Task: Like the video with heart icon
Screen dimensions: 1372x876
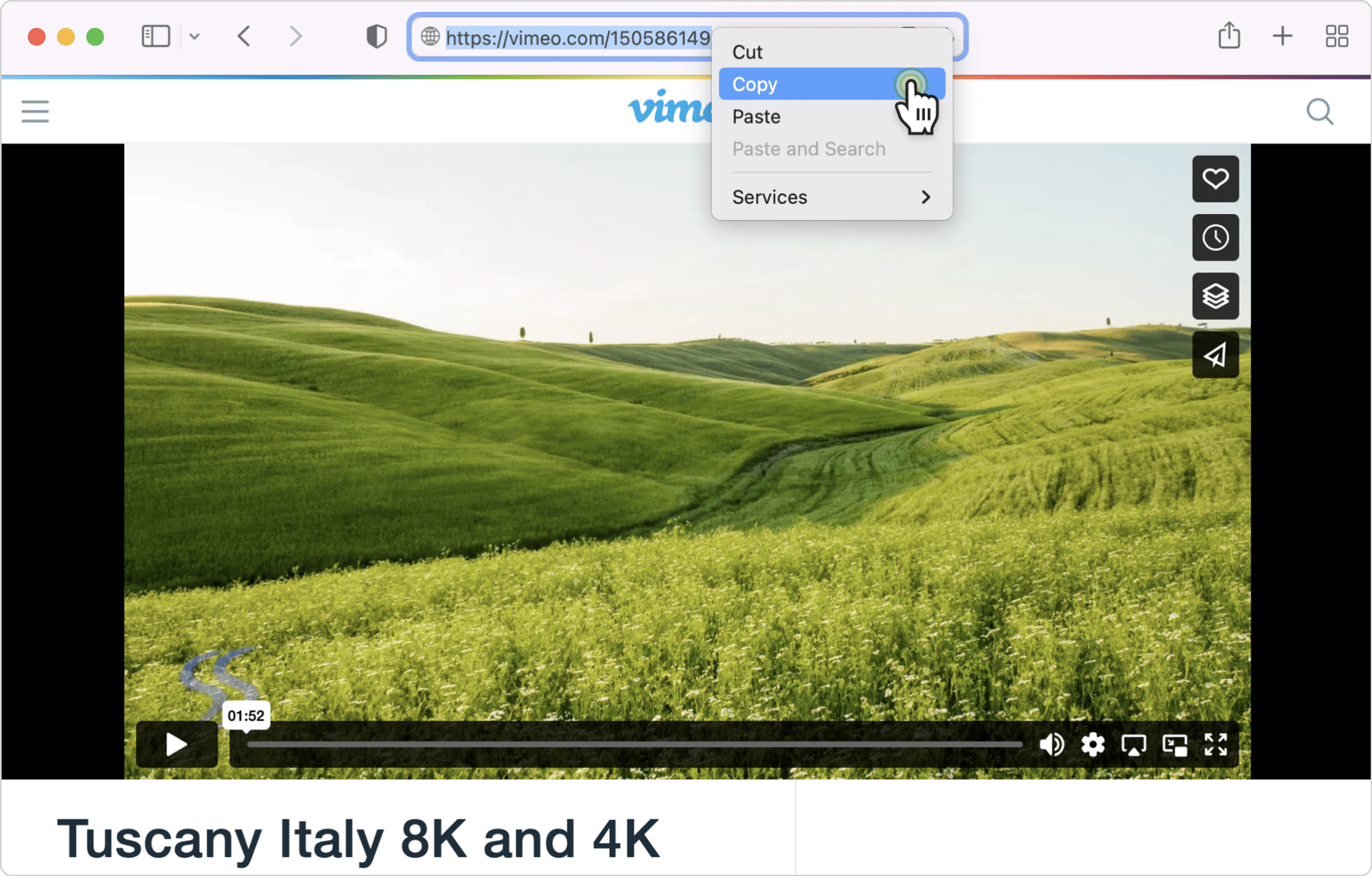Action: coord(1215,179)
